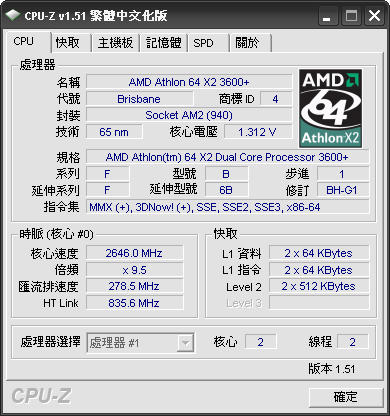Click the 65 nm technology value
390x416 pixels.
(x=114, y=132)
